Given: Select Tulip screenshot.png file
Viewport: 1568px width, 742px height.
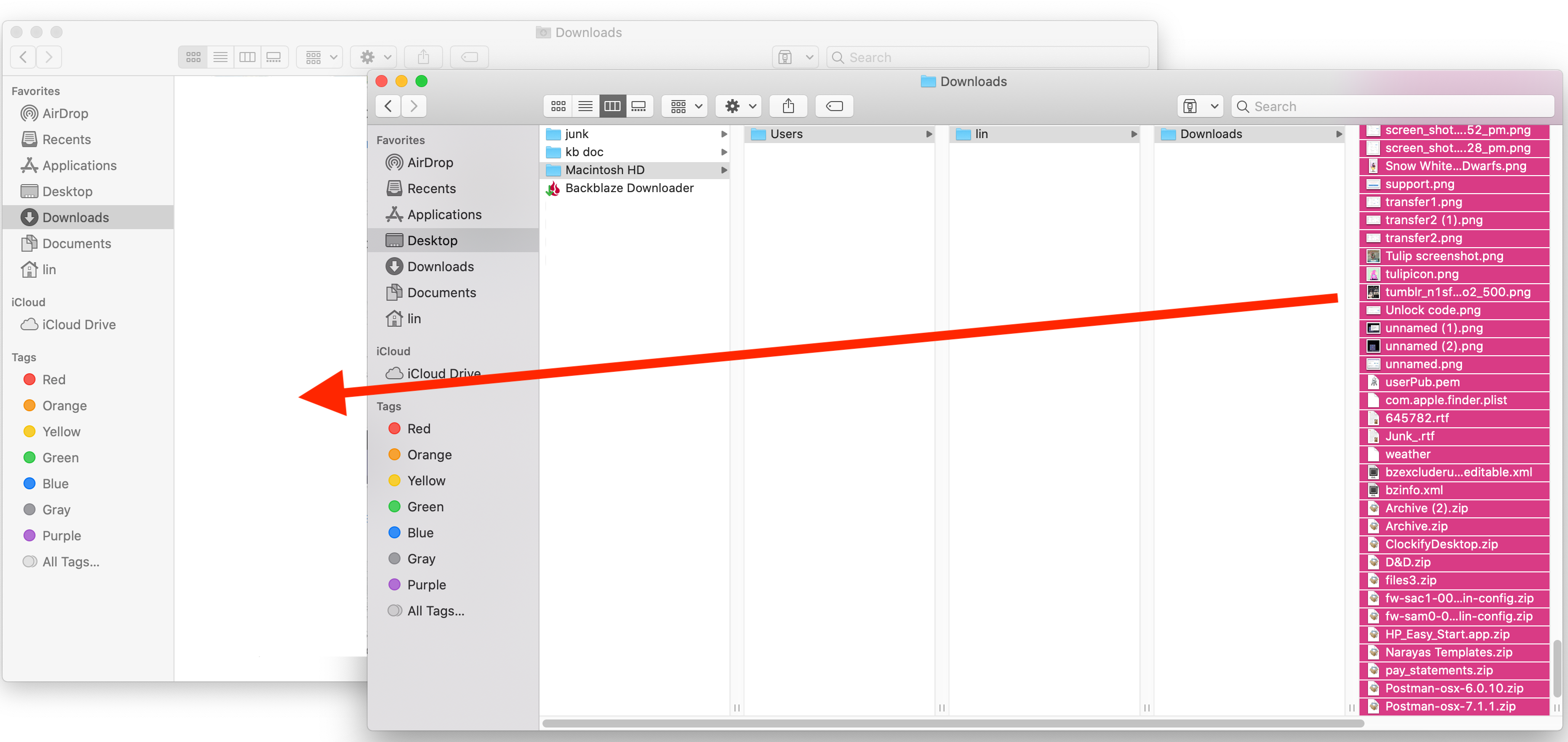Looking at the screenshot, I should 1454,256.
